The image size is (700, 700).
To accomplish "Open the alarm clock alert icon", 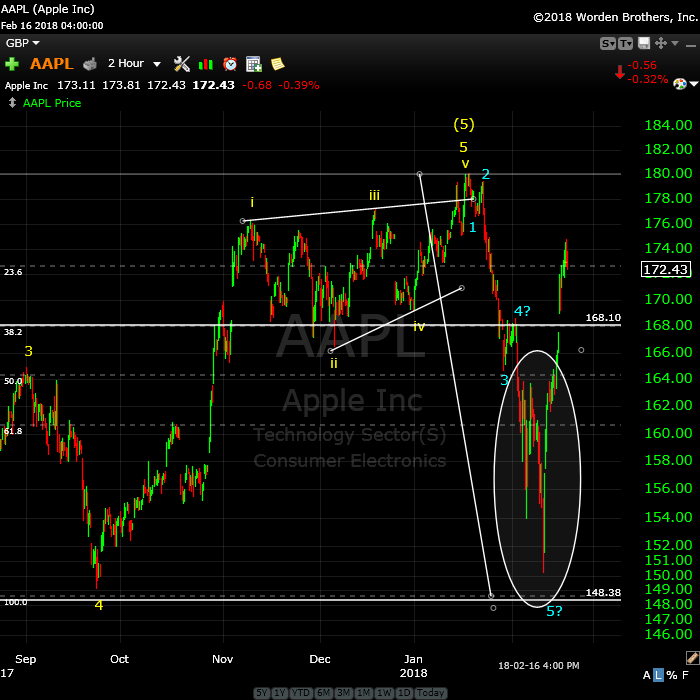I will tap(230, 64).
